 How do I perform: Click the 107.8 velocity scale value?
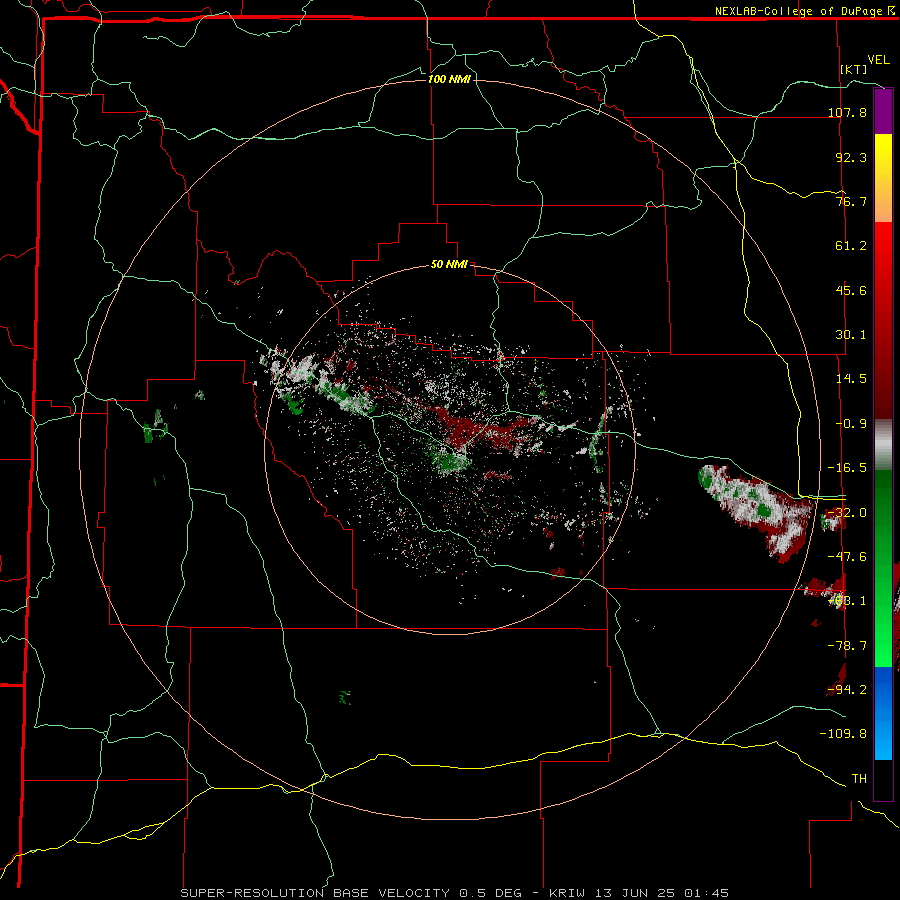pos(847,112)
